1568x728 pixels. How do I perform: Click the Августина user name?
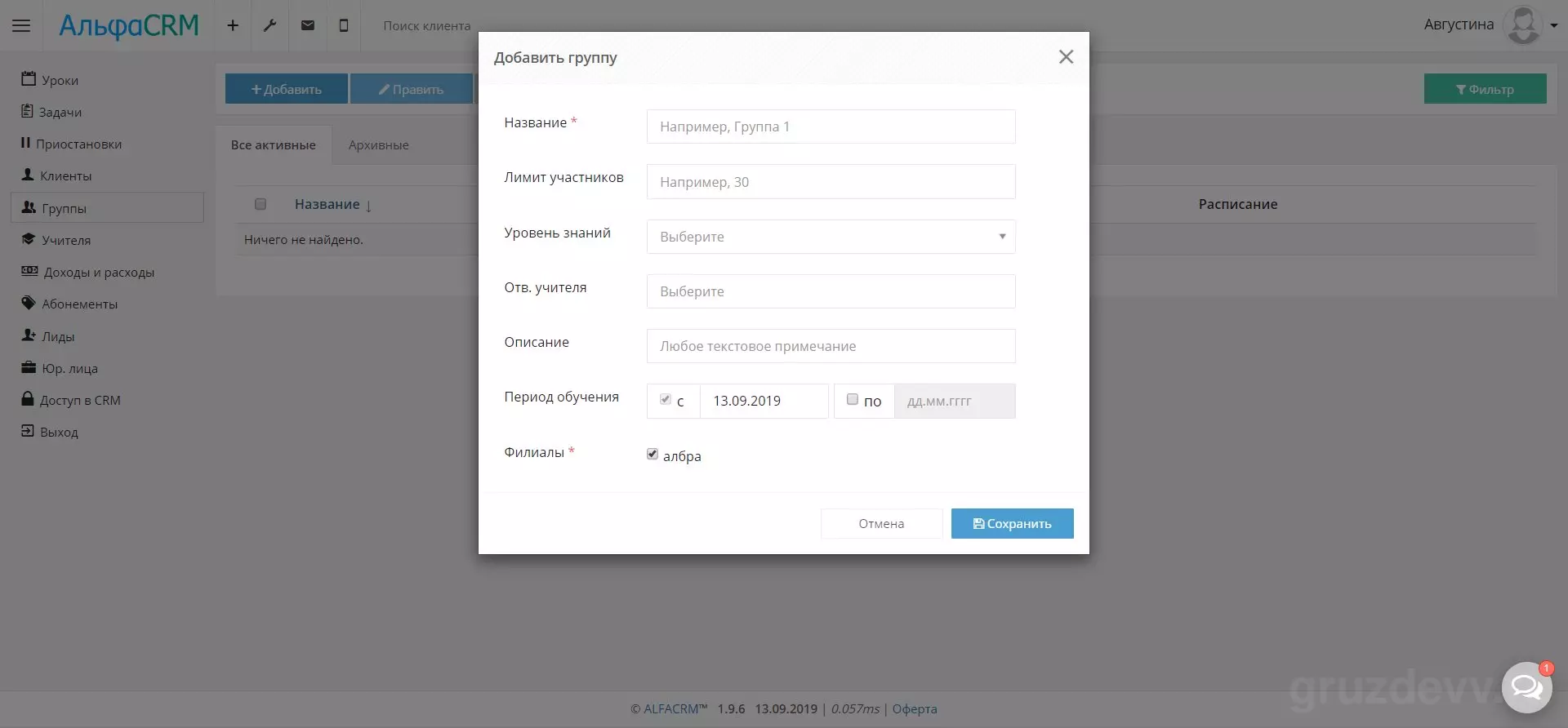pos(1459,24)
